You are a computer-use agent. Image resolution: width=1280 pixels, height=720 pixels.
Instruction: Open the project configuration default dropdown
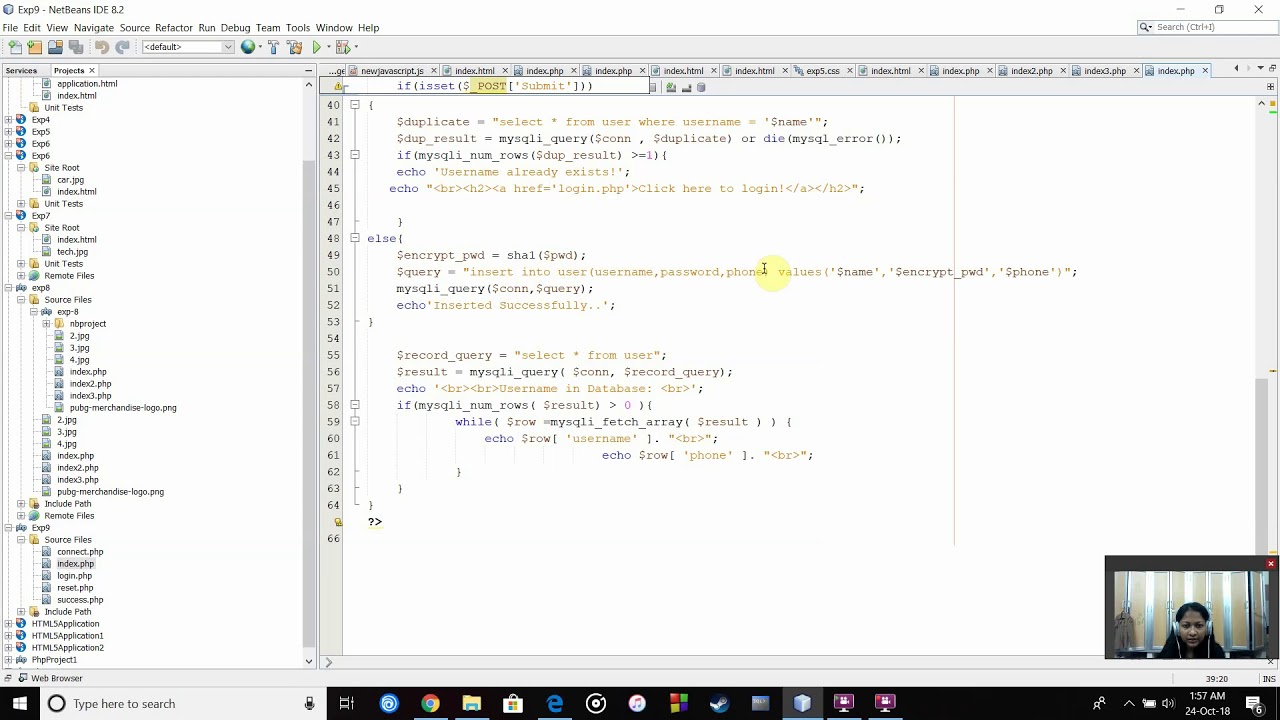[x=188, y=47]
